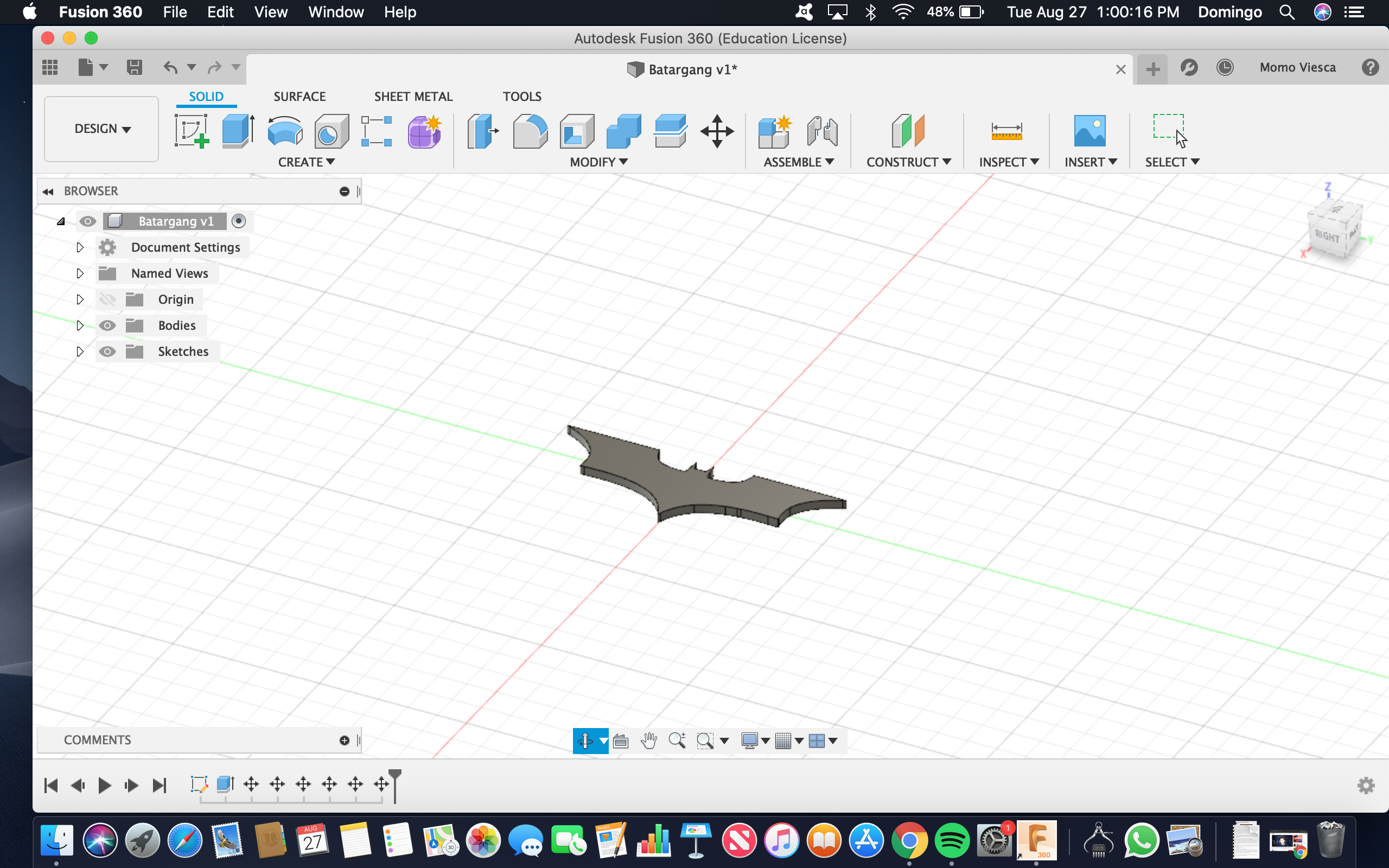Select the Move/Copy tool

pos(717,131)
